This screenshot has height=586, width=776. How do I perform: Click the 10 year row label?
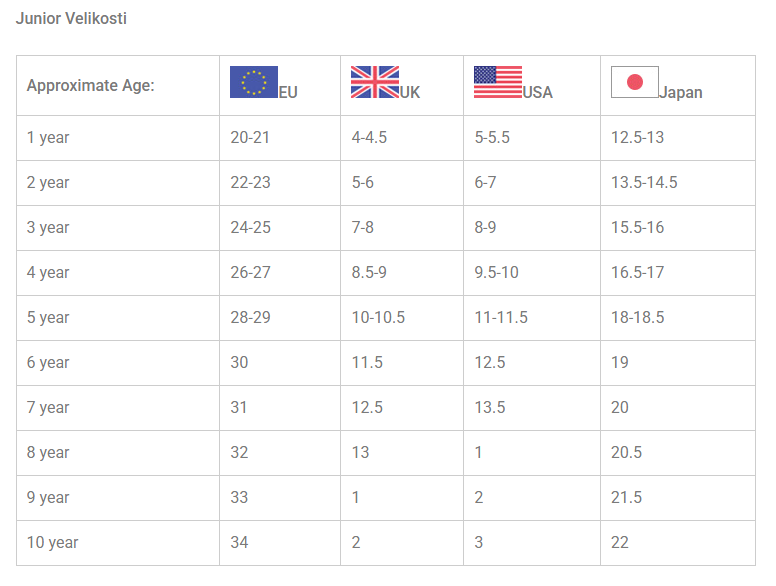(x=52, y=542)
